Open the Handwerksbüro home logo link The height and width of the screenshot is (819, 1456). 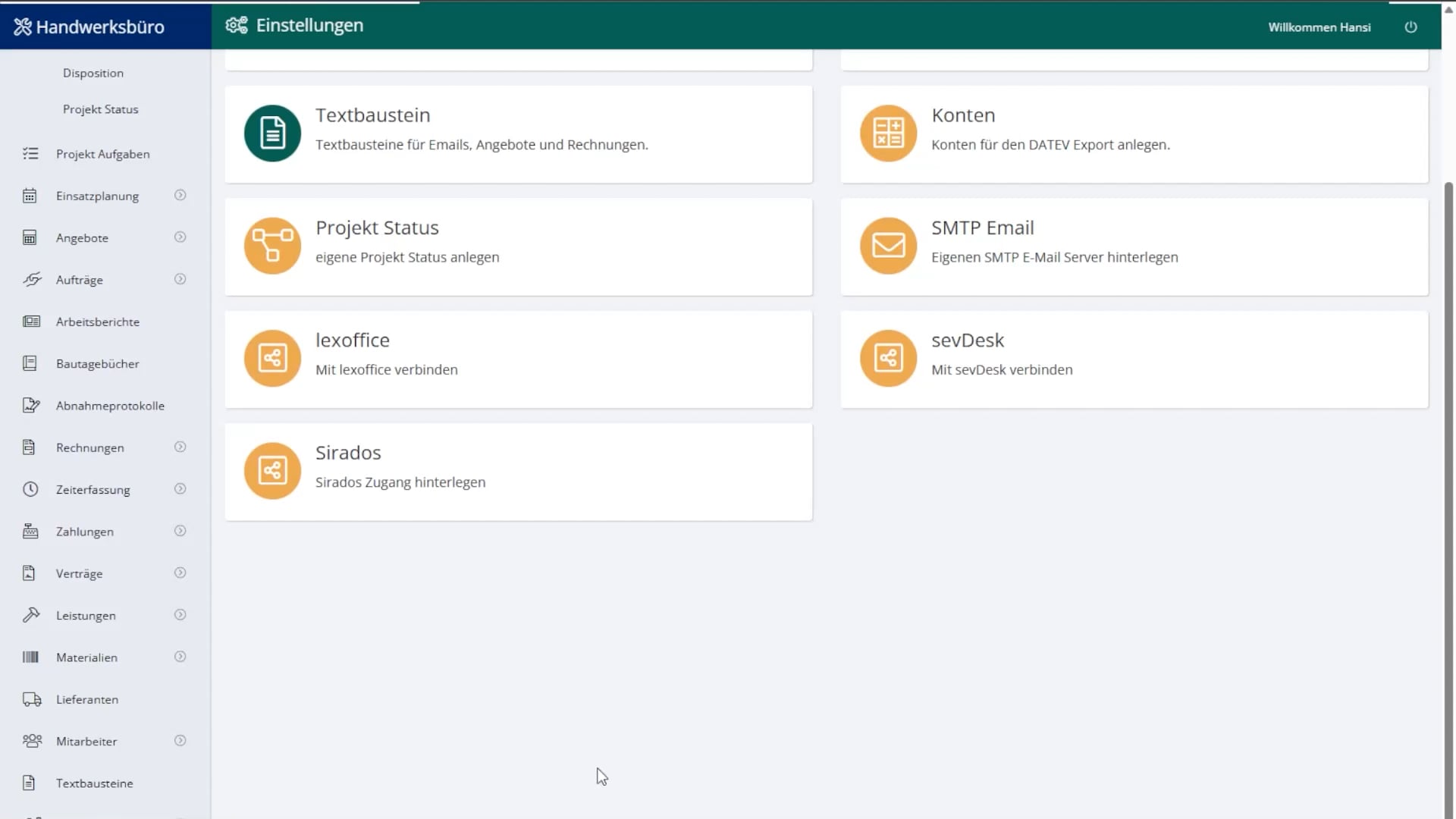pos(89,27)
